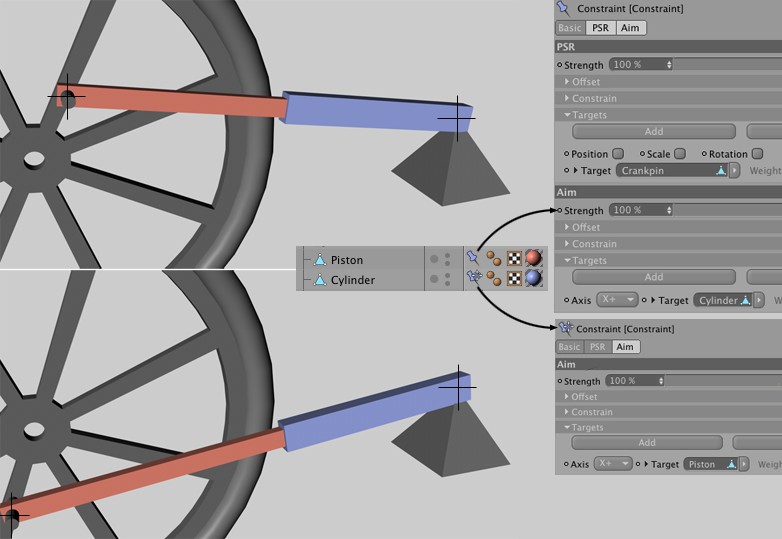Expand the Offset section under PSR
This screenshot has width=782, height=539.
tap(568, 82)
